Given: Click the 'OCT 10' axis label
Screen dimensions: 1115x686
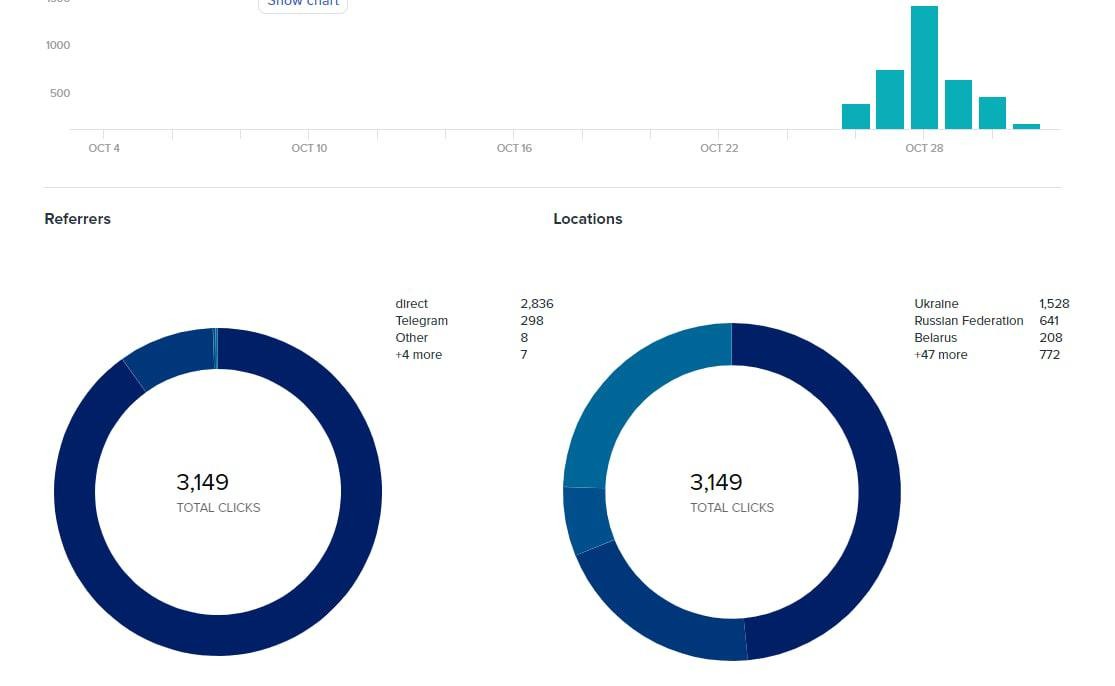Looking at the screenshot, I should 309,148.
